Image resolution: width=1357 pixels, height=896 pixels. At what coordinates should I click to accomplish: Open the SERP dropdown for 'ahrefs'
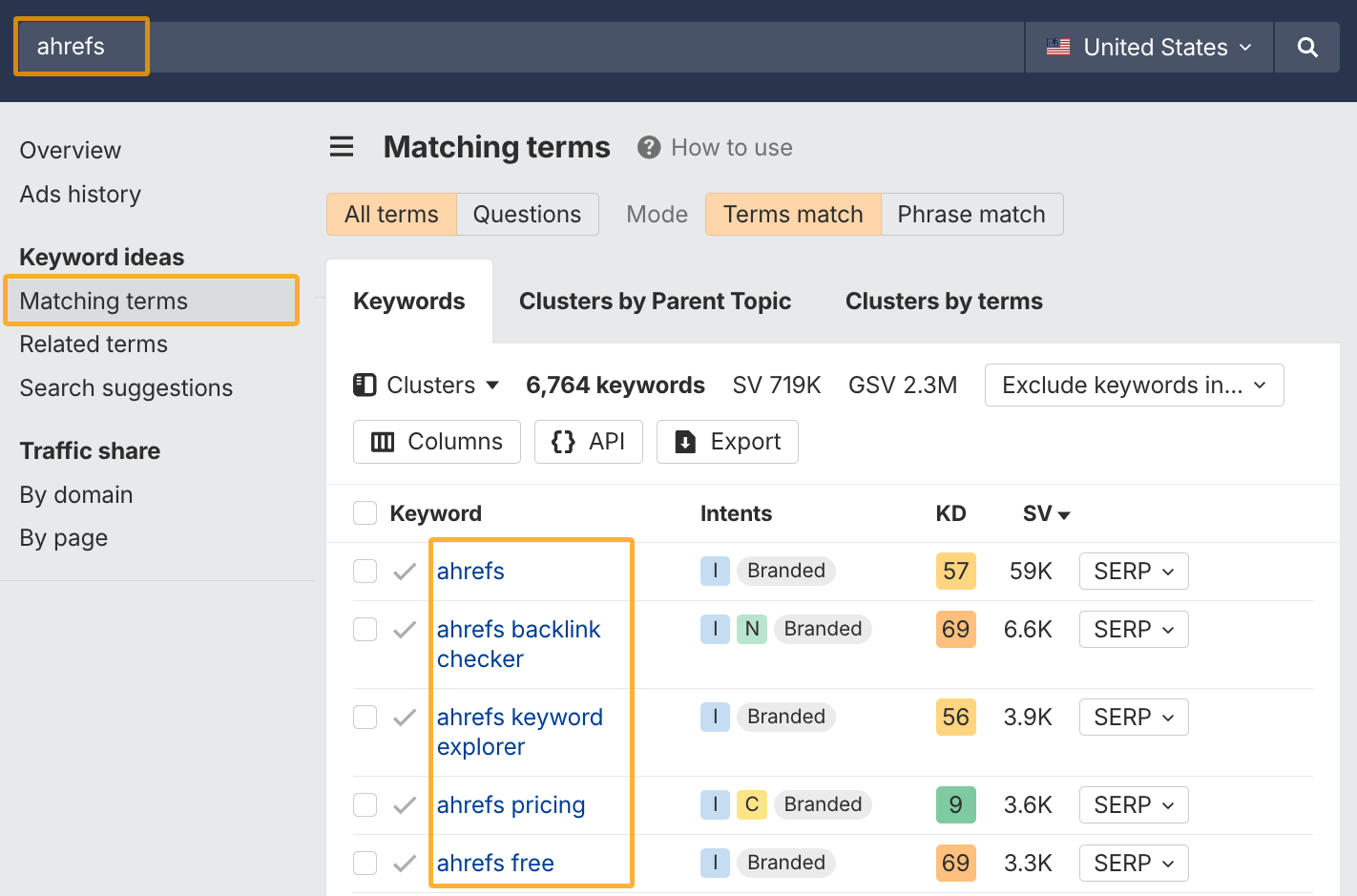[1133, 571]
